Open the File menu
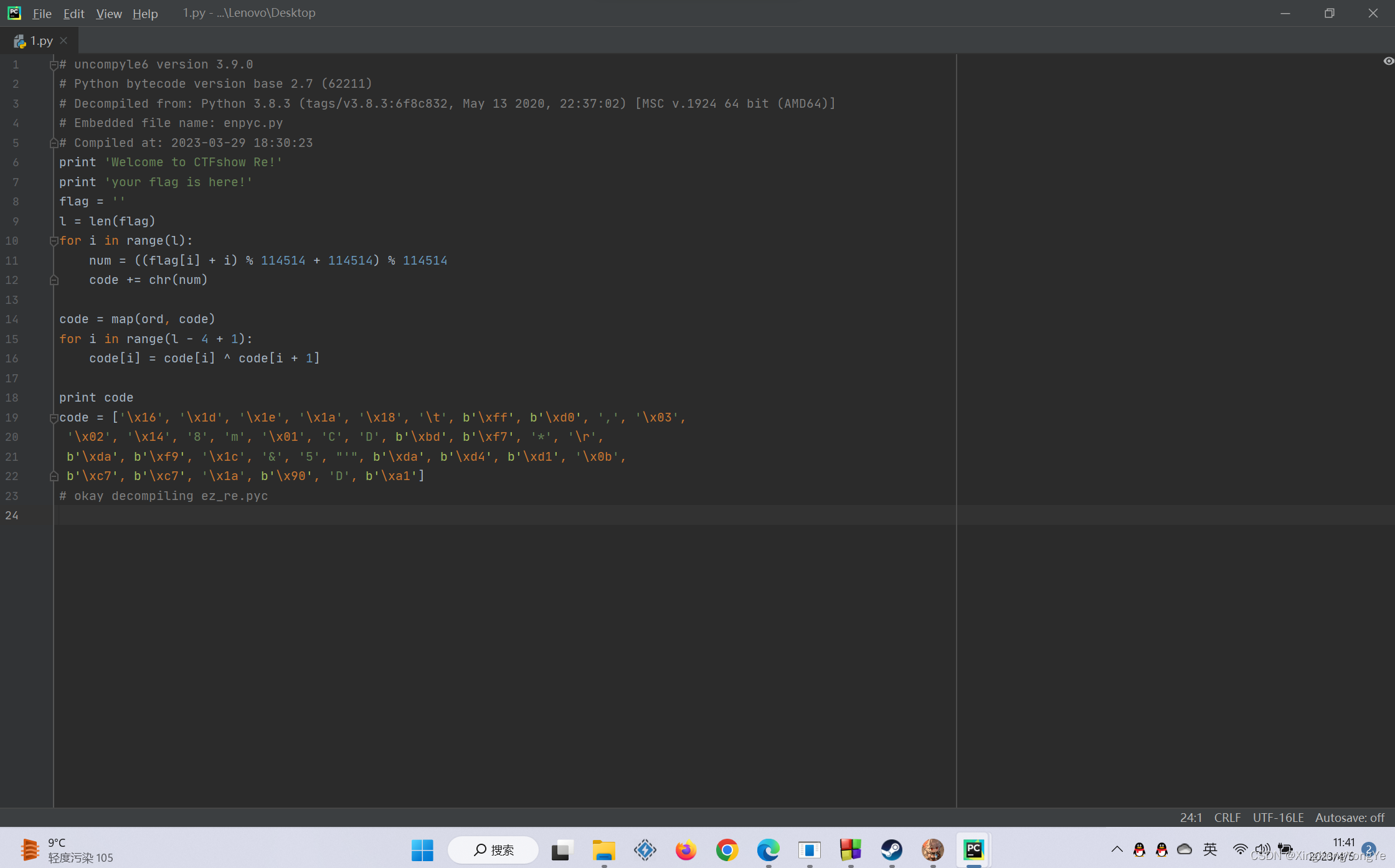 (x=41, y=13)
